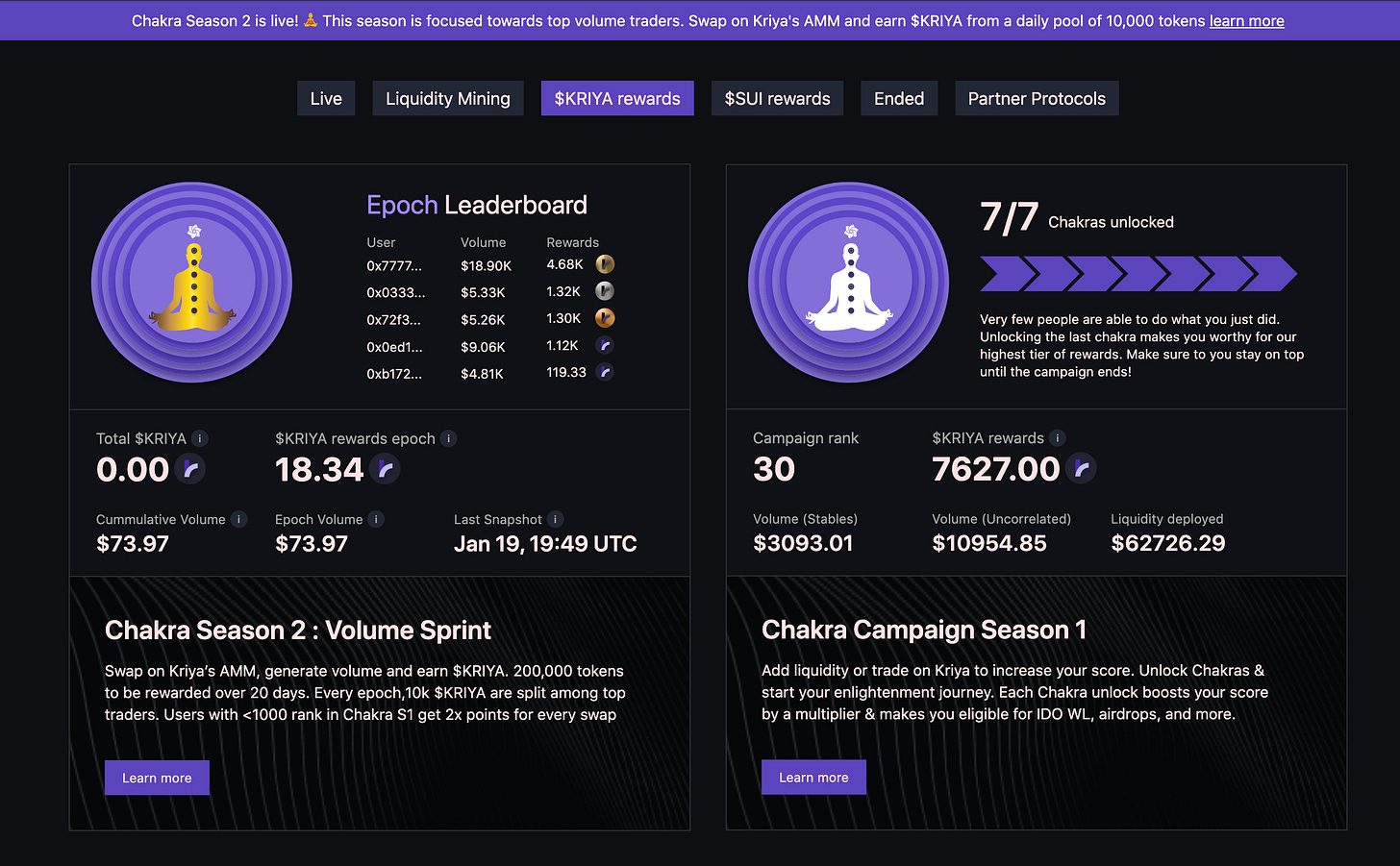Screen dimensions: 1400x866
Task: Click KRIYA token icon in 0x0ed1 row
Action: click(605, 345)
